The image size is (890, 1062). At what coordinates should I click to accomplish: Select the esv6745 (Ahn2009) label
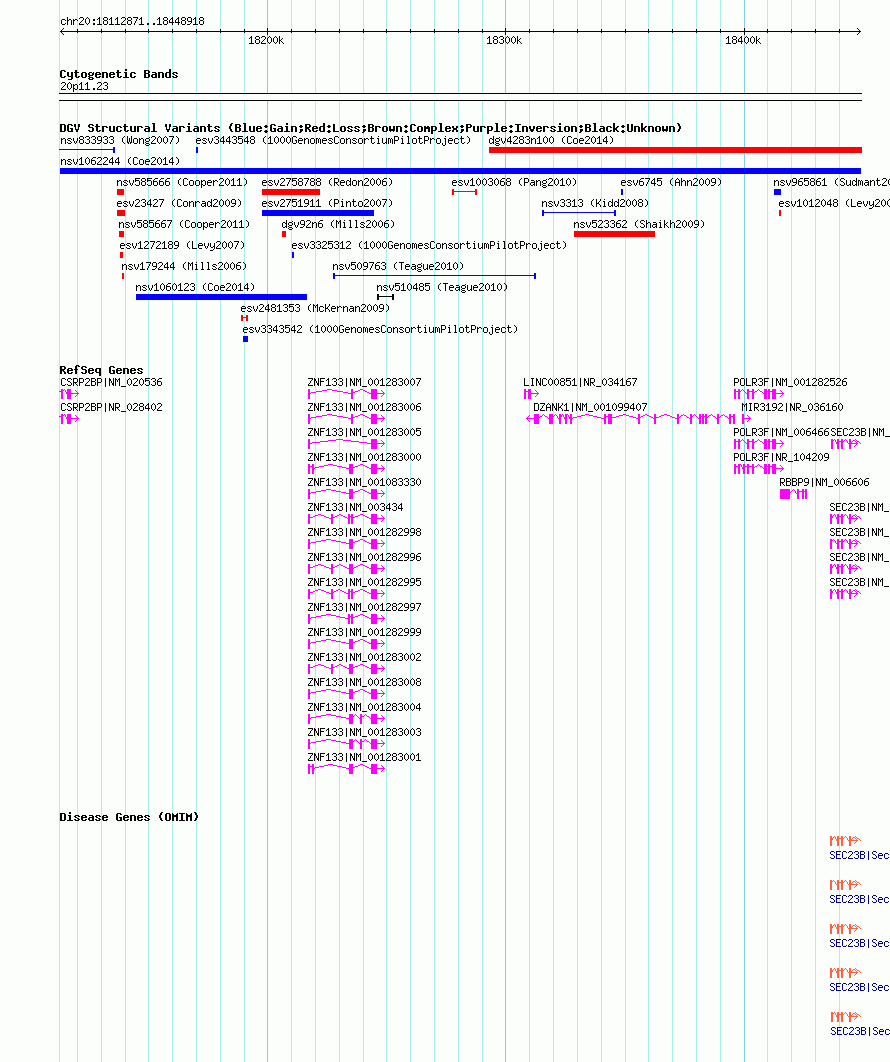coord(671,182)
